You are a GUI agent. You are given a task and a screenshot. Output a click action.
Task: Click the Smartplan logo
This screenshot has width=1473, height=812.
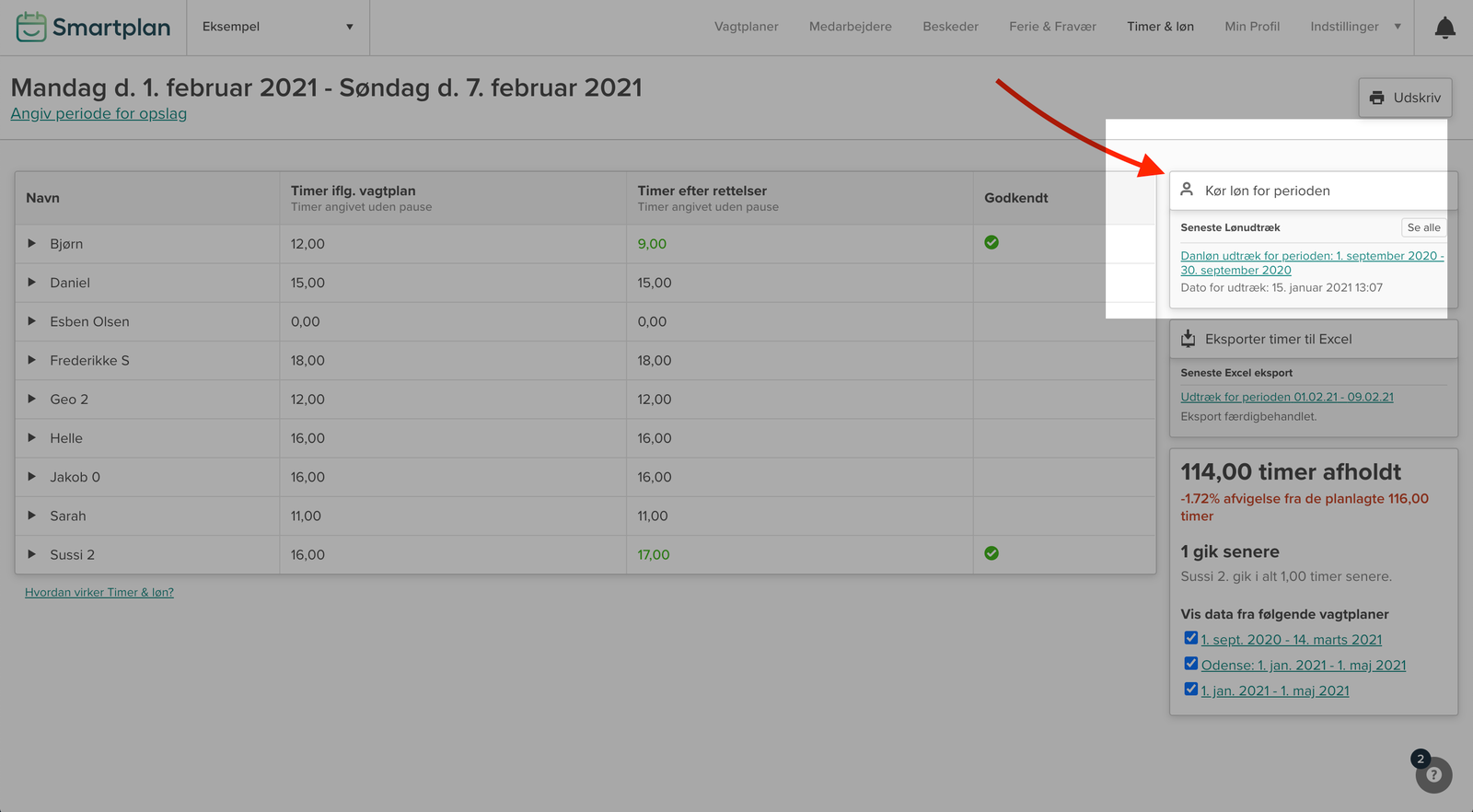coord(93,27)
